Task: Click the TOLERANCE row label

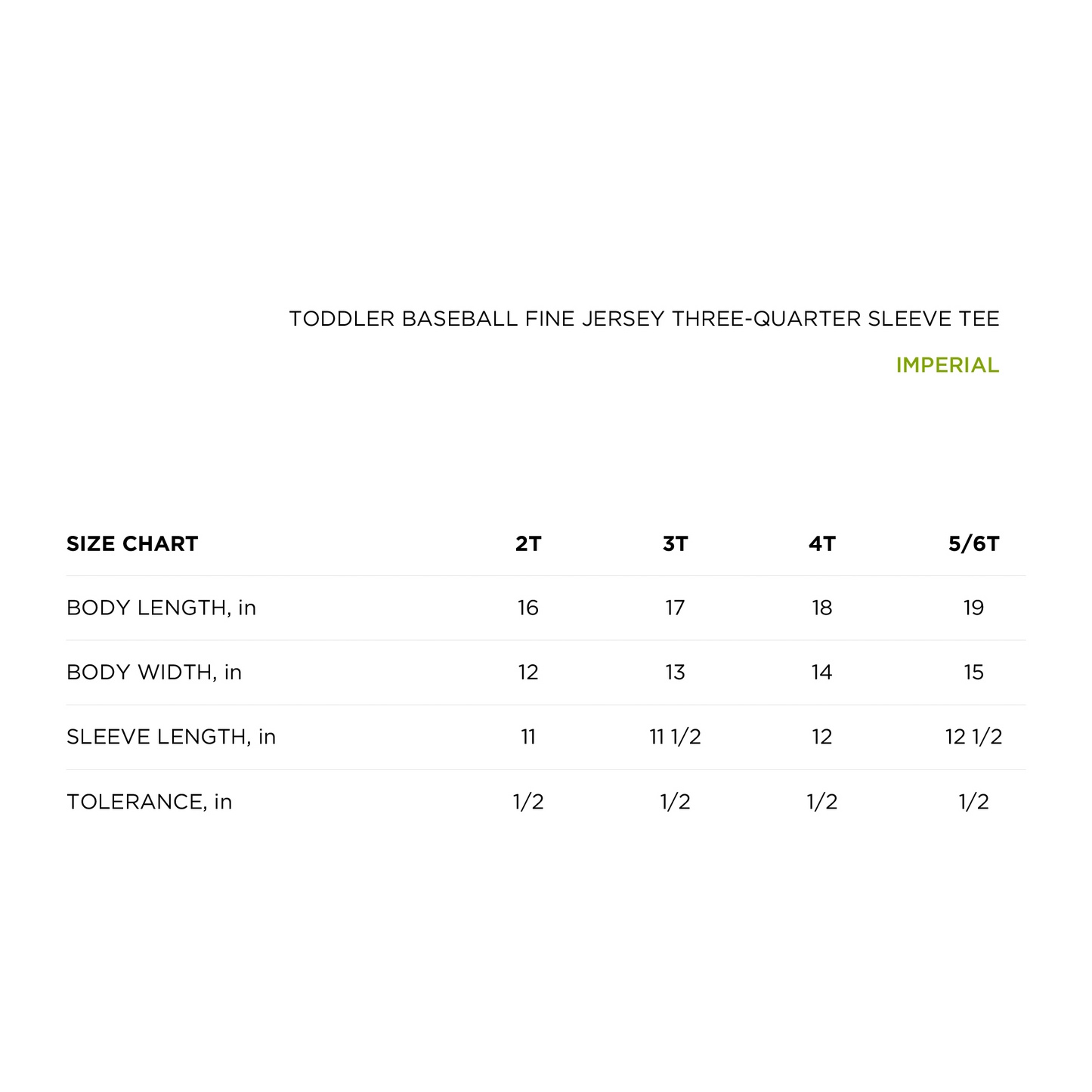Action: [x=150, y=802]
